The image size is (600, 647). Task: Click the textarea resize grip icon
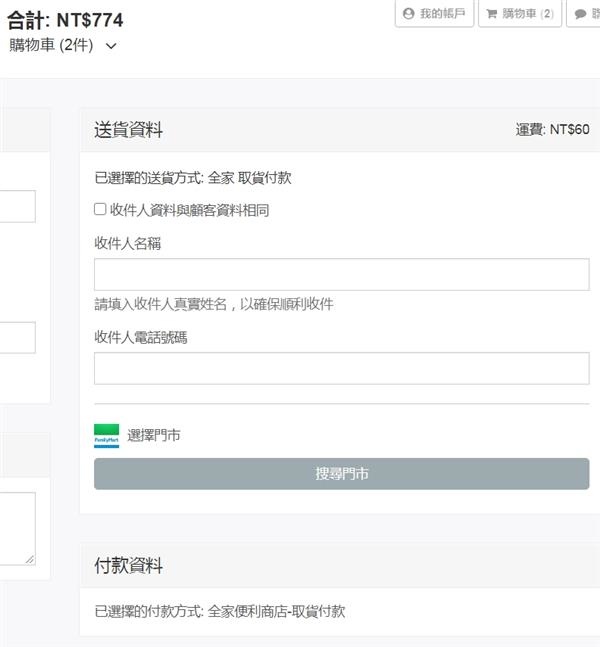tap(30, 560)
